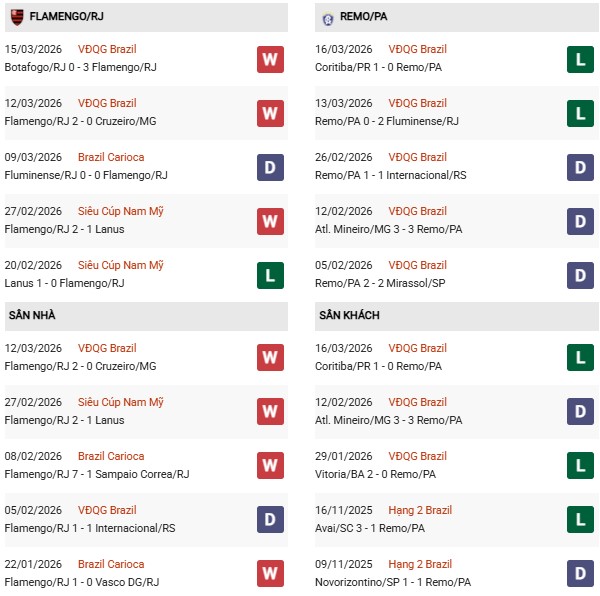Open Siêu Cúp Nam Mỹ link dated 20/02/2026
This screenshot has width=600, height=596.
point(121,265)
